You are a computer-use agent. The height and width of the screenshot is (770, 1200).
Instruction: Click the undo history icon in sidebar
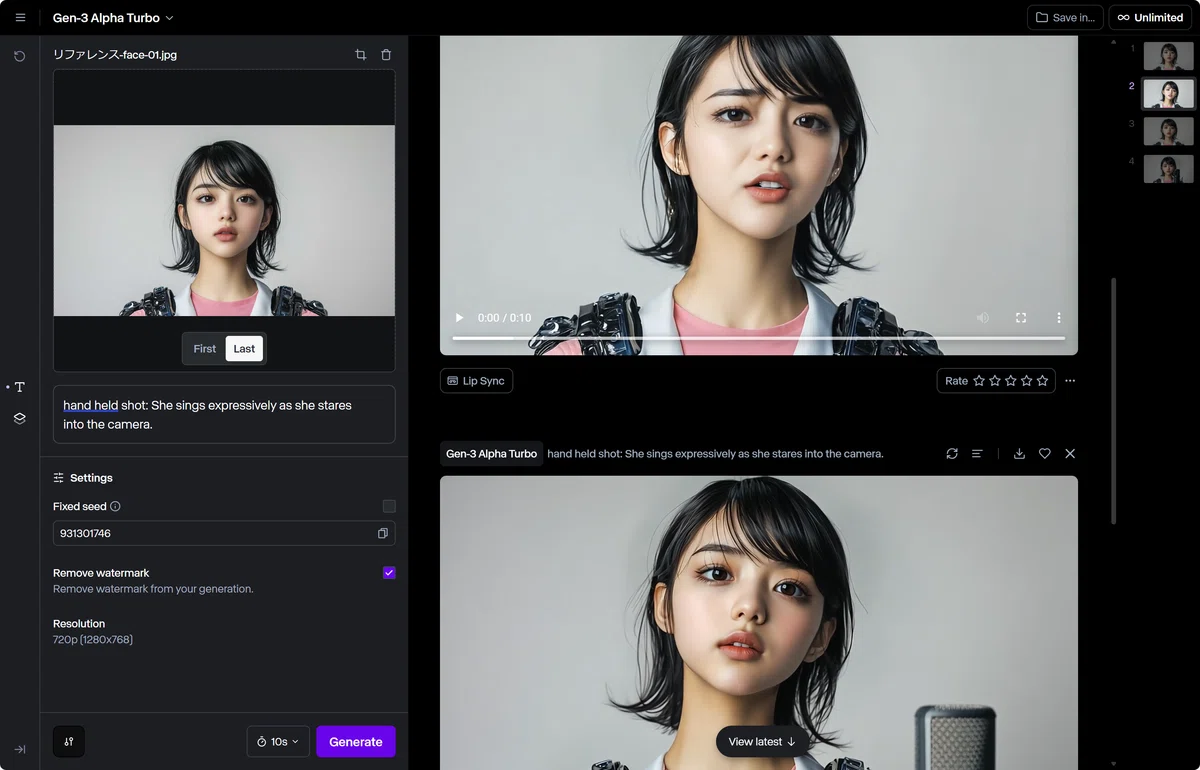point(19,56)
